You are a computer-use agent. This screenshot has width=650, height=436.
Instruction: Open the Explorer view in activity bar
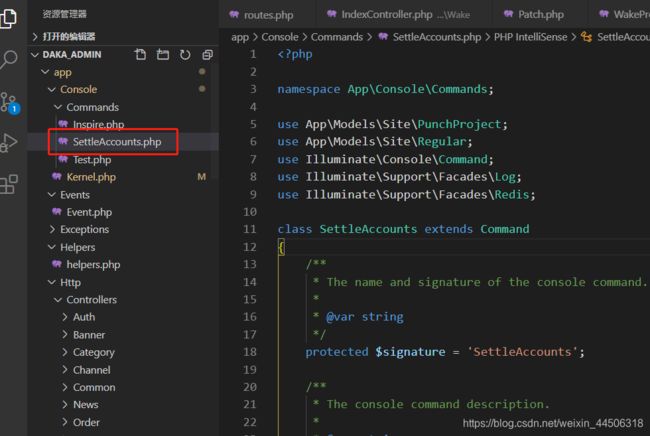pos(8,18)
